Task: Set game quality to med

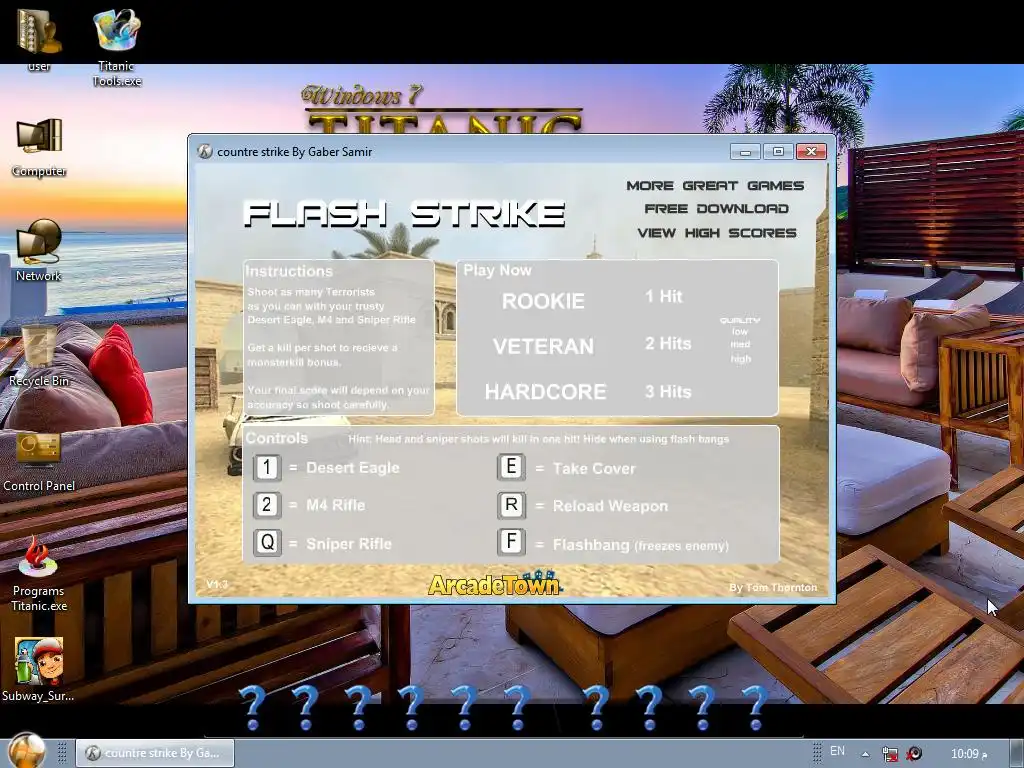Action: [x=740, y=344]
